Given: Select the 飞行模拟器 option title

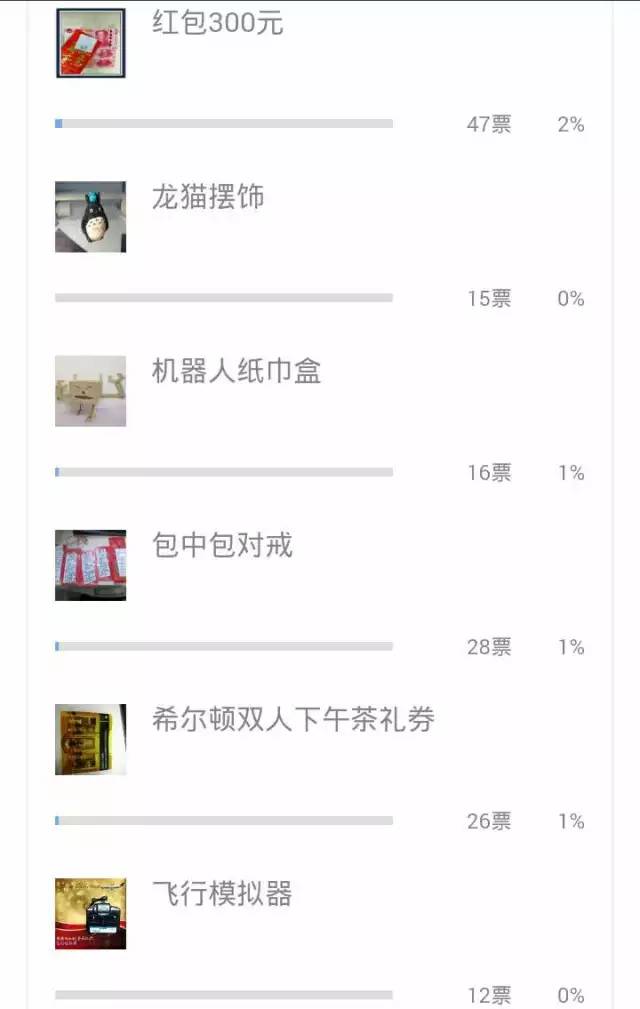Looking at the screenshot, I should coord(222,894).
